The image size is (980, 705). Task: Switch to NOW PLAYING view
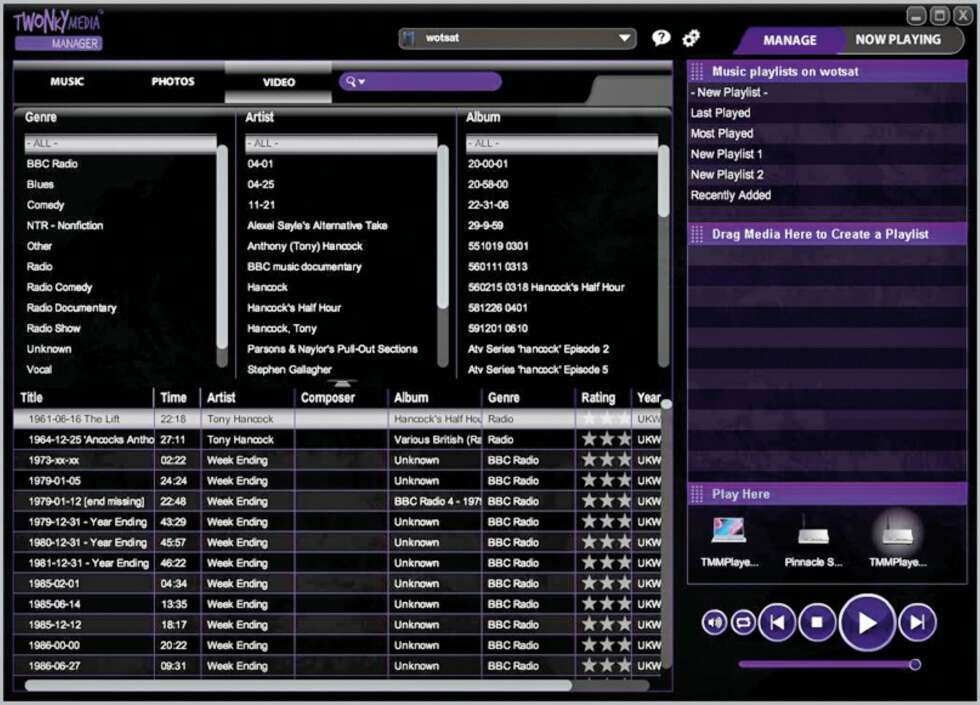point(898,39)
